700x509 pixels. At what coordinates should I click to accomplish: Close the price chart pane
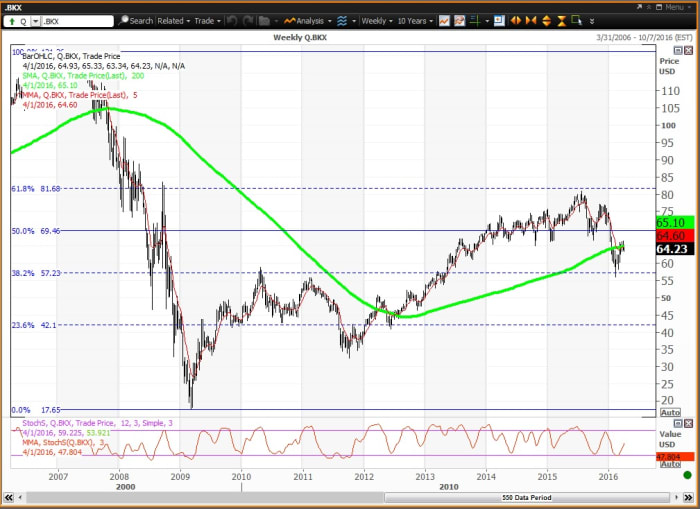coord(688,50)
